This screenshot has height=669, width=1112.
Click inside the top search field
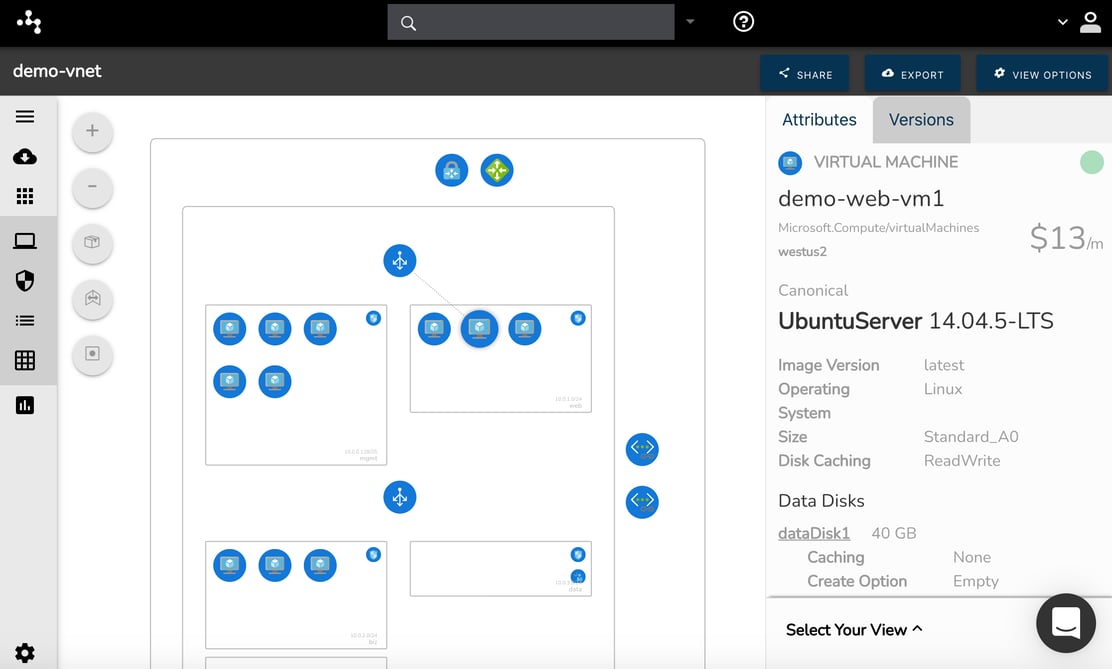[x=530, y=21]
